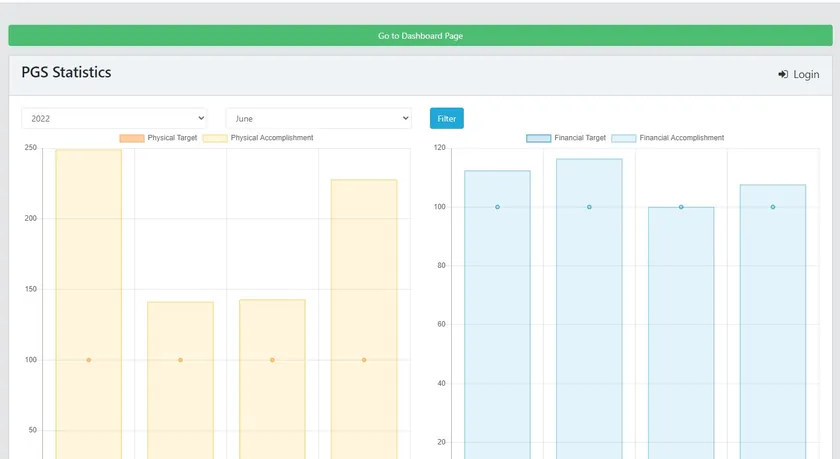Click target point on fourth blue bar

(773, 207)
